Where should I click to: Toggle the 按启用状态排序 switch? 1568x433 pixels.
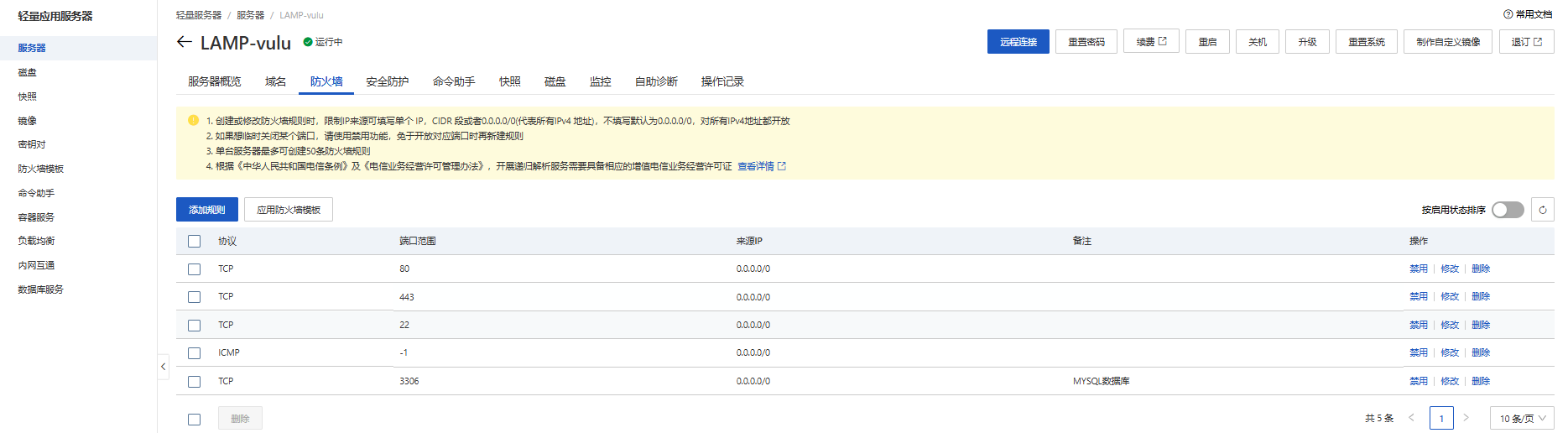coord(1507,210)
